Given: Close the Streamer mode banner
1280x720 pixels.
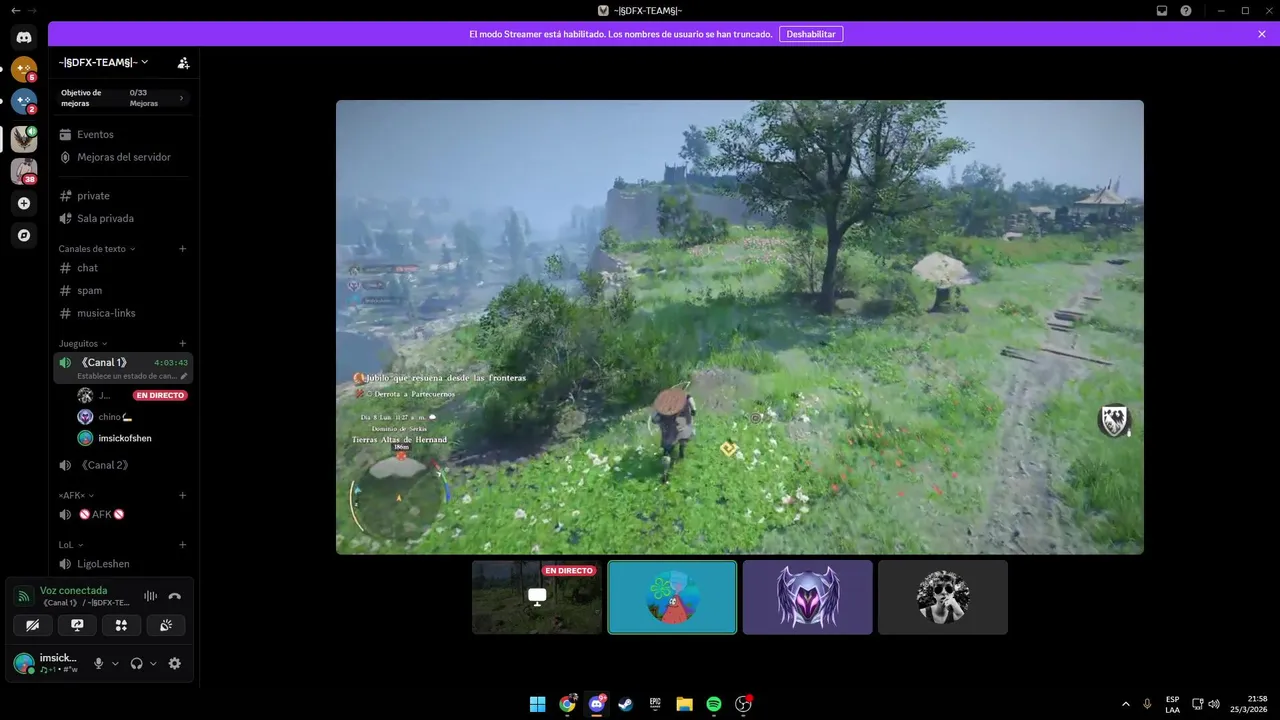Looking at the screenshot, I should pos(1262,34).
